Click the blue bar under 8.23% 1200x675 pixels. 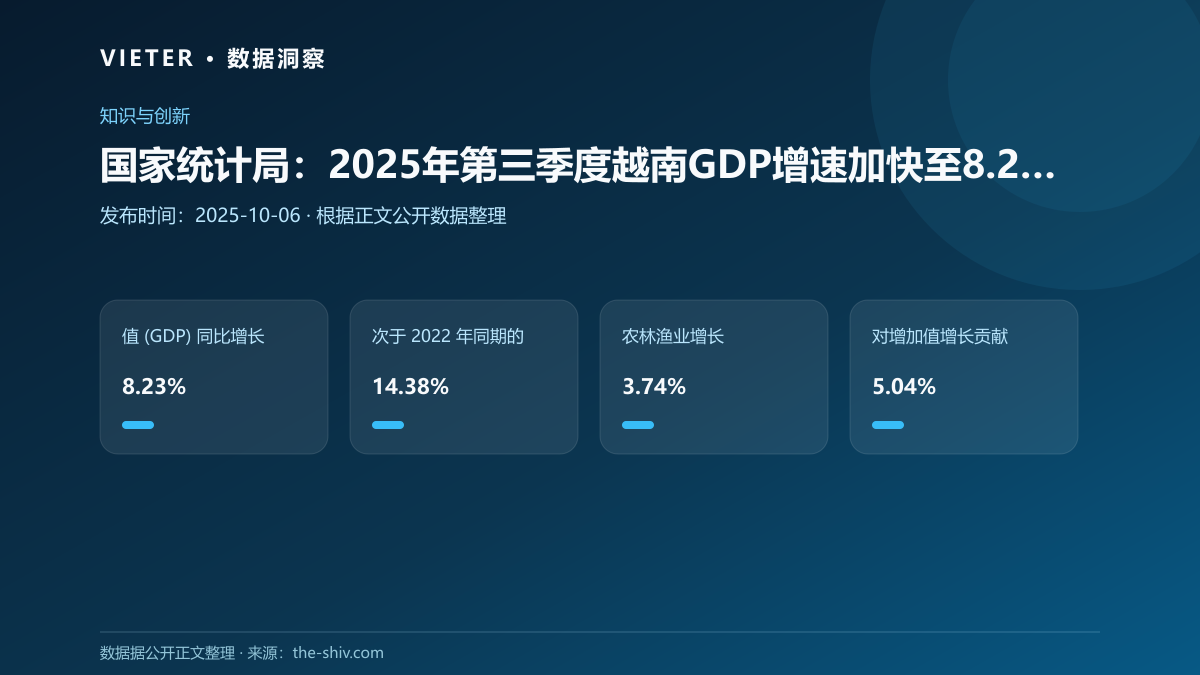point(138,425)
